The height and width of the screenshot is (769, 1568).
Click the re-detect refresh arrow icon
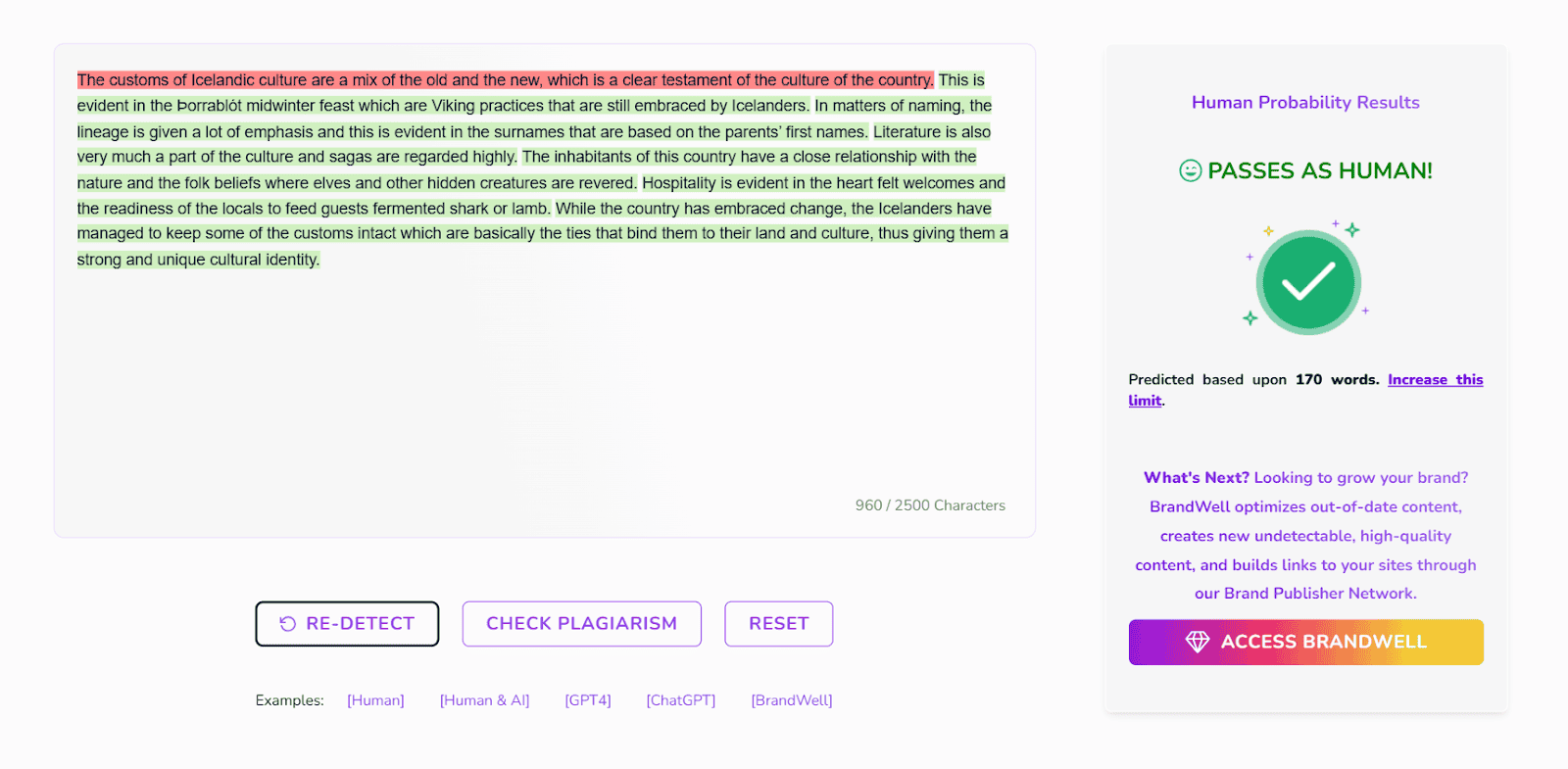(287, 624)
